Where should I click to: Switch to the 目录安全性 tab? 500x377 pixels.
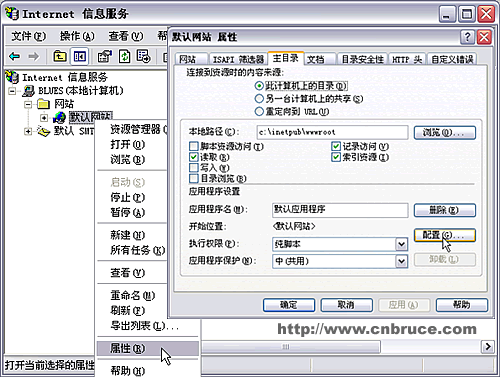point(362,59)
